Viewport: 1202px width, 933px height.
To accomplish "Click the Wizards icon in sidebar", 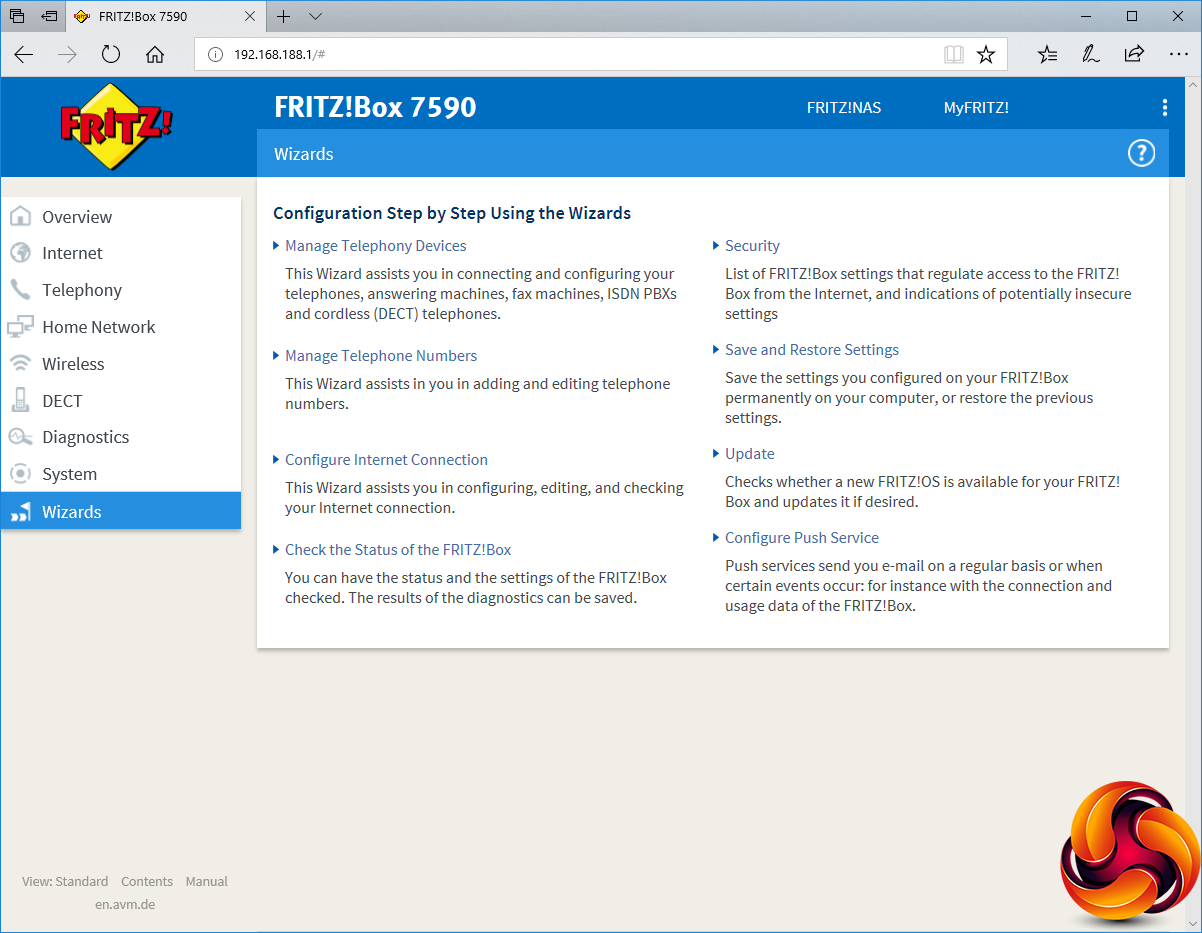I will (20, 513).
